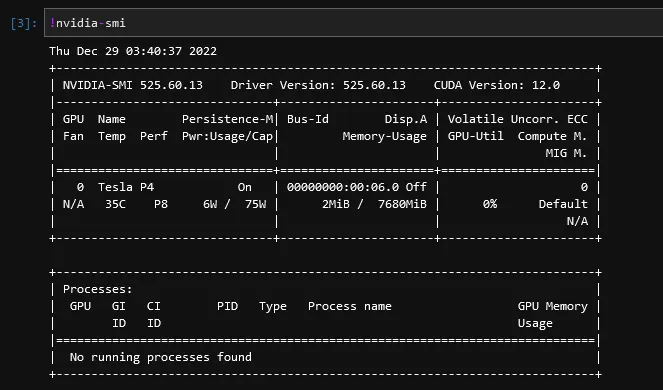Click the 6W / 75W power value
The width and height of the screenshot is (663, 390).
tap(235, 204)
